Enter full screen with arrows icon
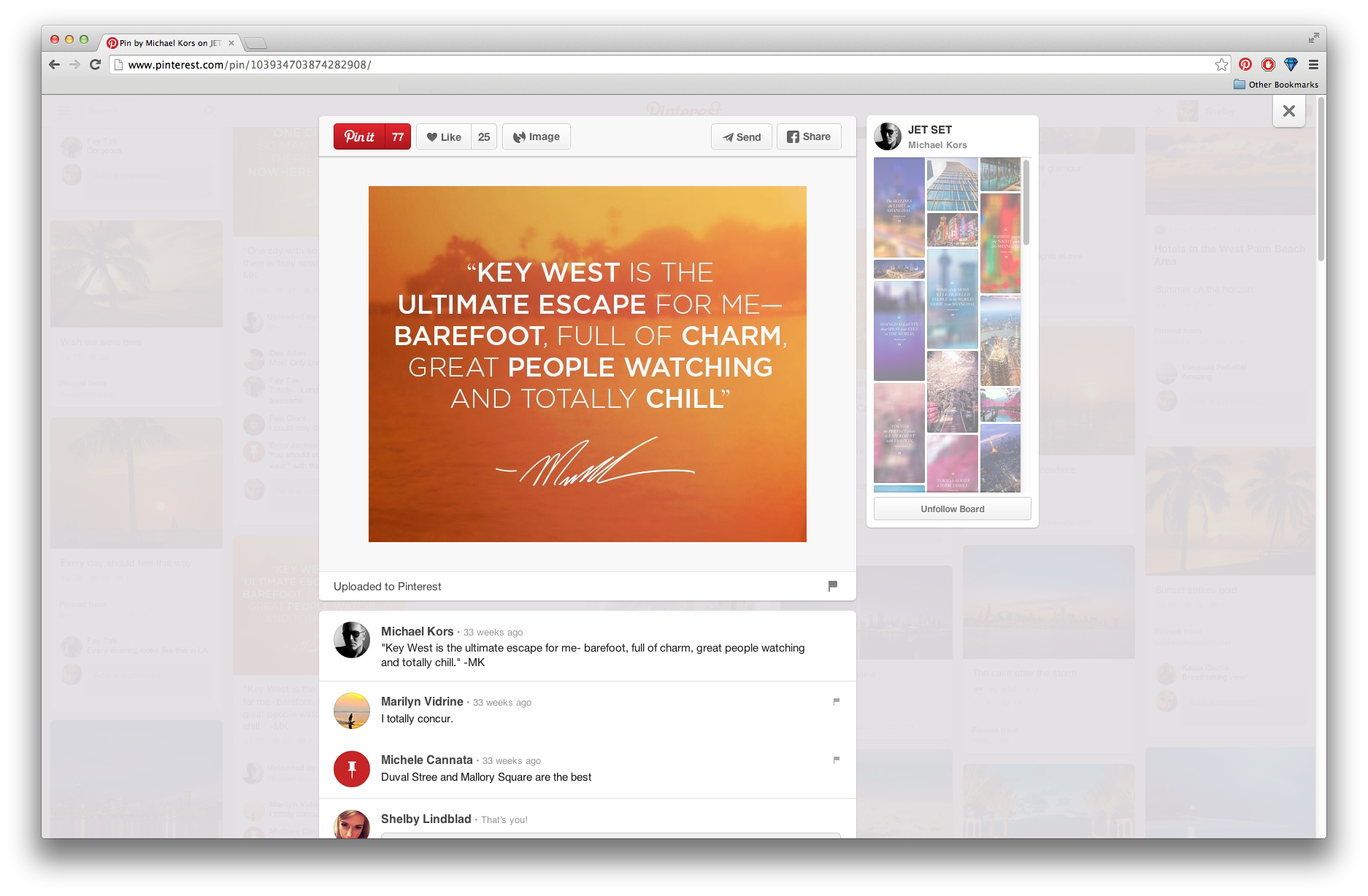The height and width of the screenshot is (896, 1368). [x=1313, y=37]
